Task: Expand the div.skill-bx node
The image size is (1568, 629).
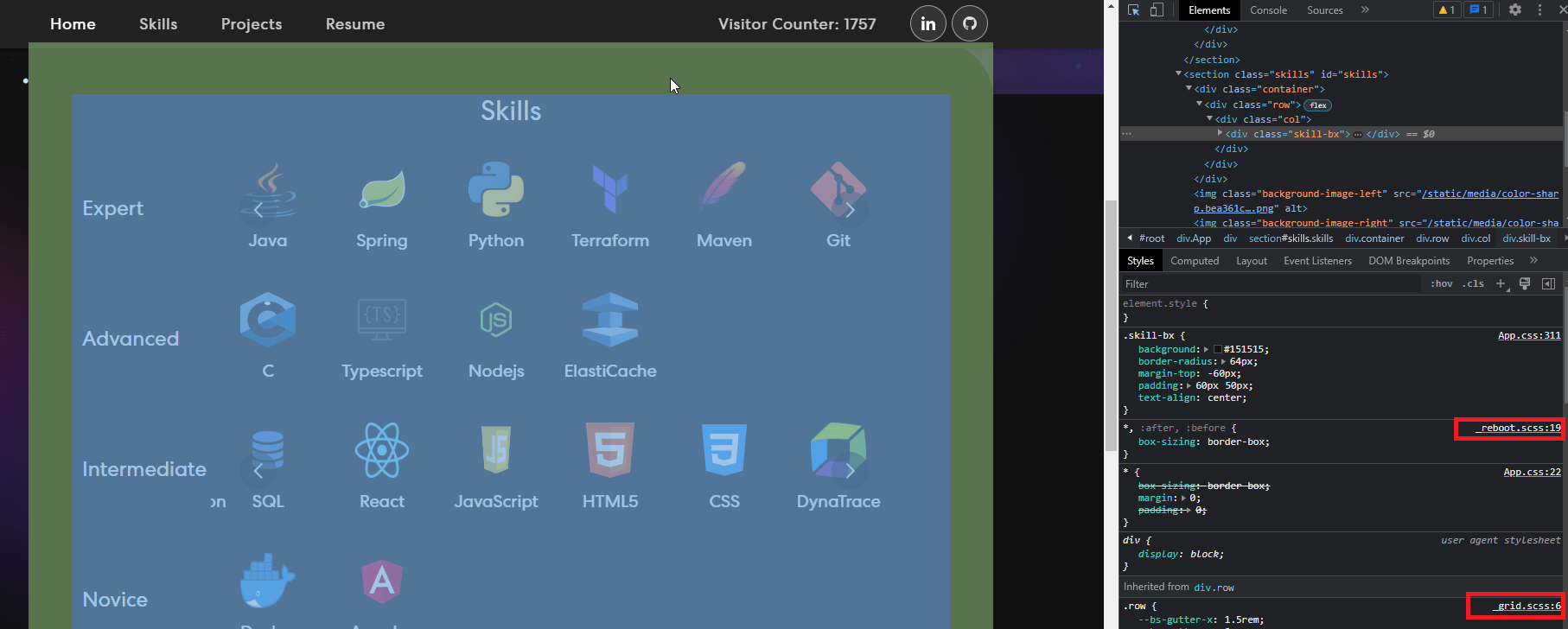Action: 1220,133
